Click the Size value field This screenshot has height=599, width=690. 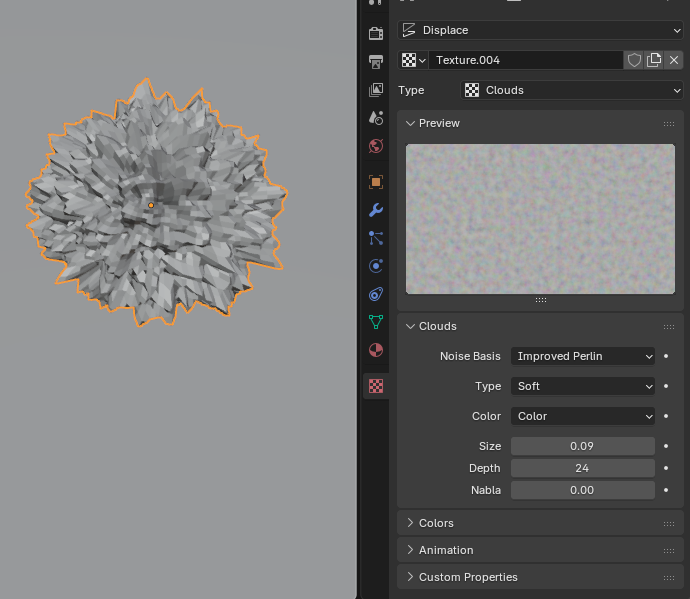pyautogui.click(x=582, y=446)
